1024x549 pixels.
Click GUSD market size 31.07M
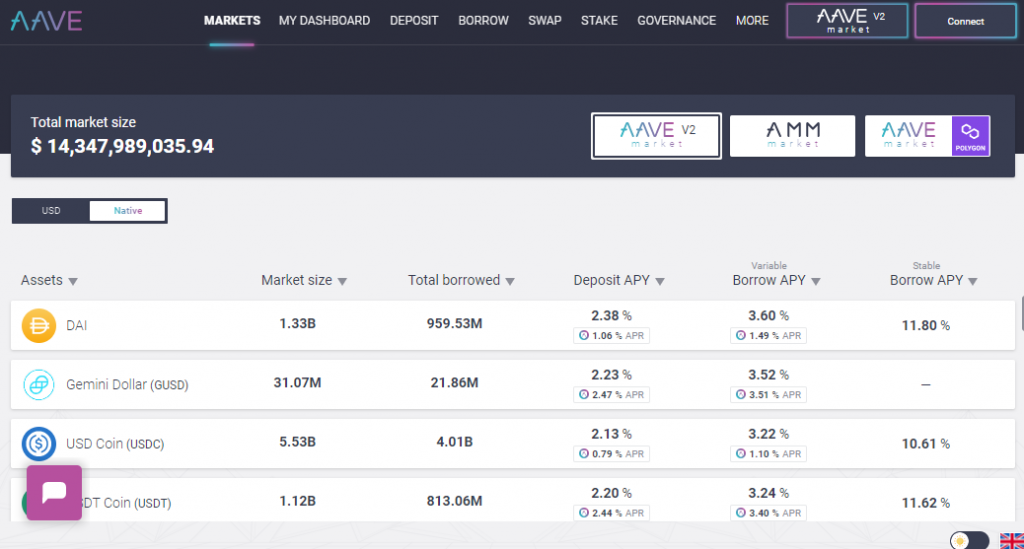[297, 383]
